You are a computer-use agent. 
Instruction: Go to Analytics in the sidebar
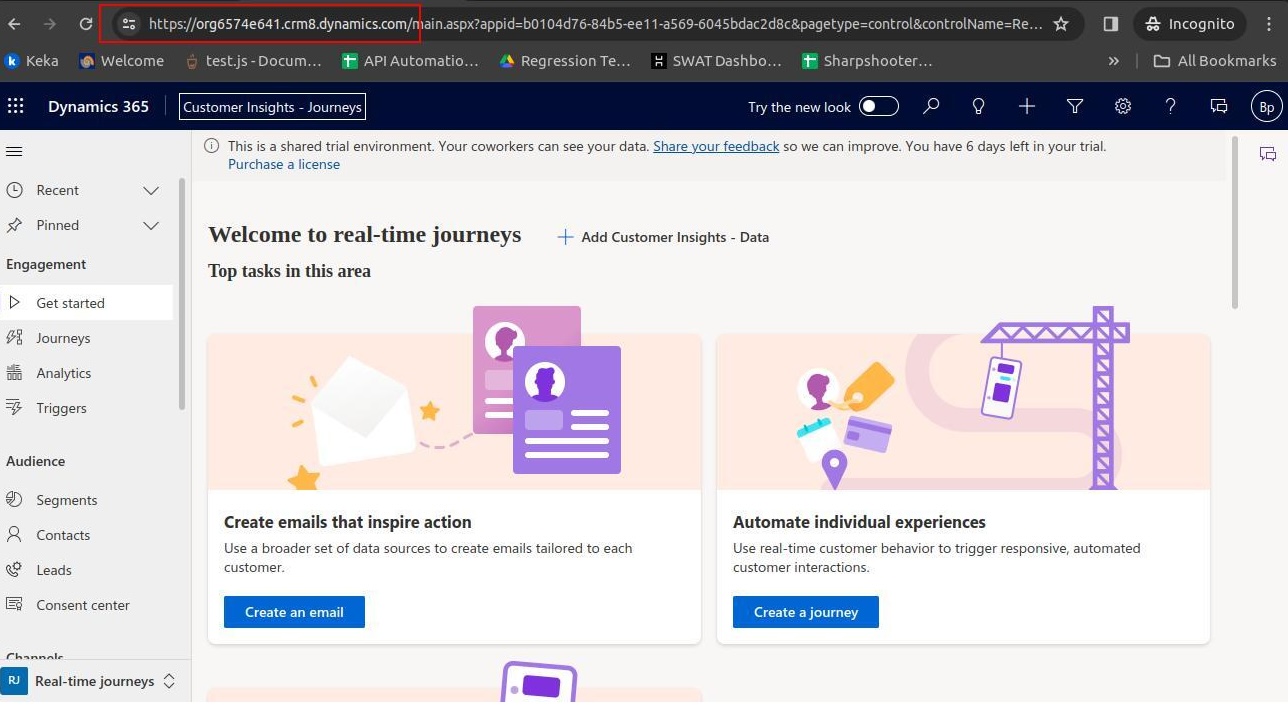point(87,373)
